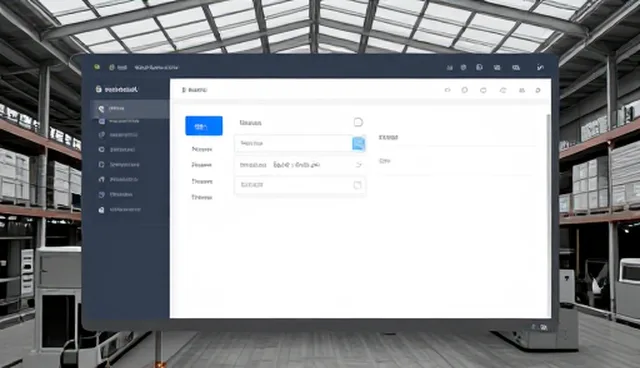This screenshot has height=368, width=640.
Task: Expand the chevron on the second form row
Action: point(358,164)
